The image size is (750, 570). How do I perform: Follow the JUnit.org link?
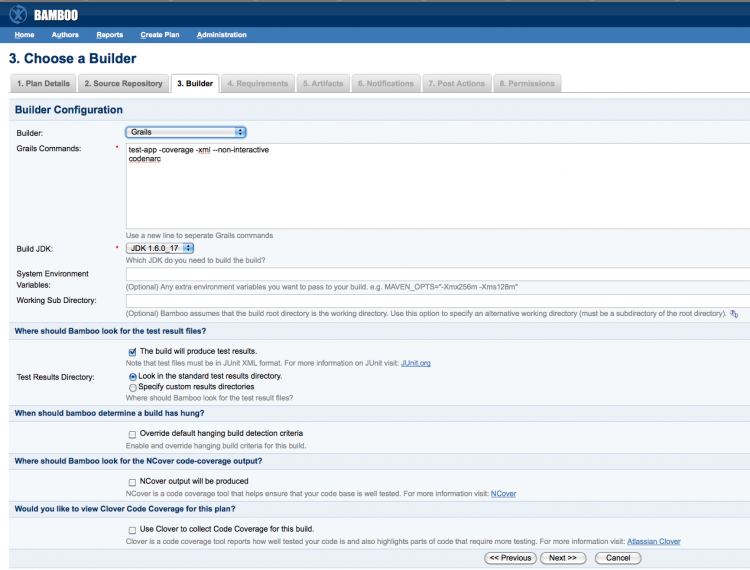click(x=415, y=363)
